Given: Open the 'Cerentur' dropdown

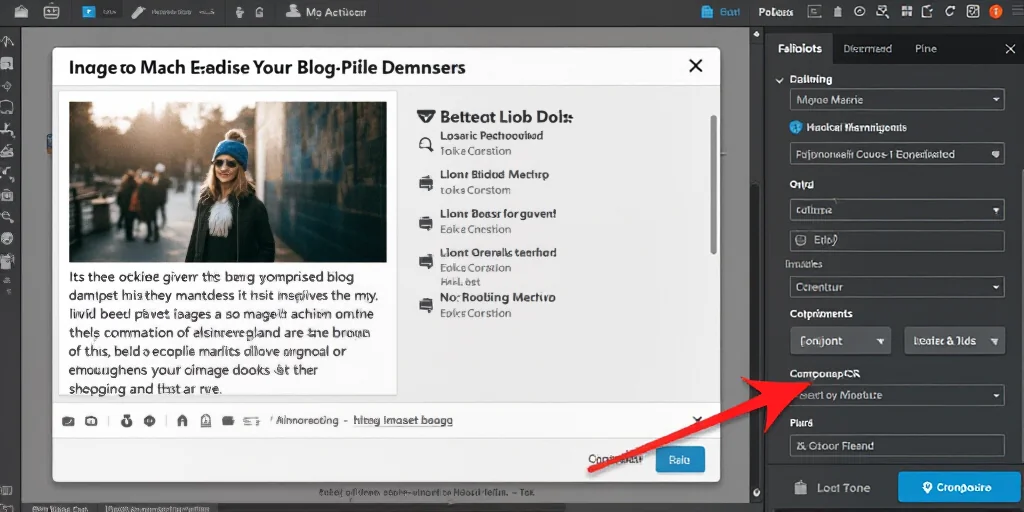Looking at the screenshot, I should point(897,287).
